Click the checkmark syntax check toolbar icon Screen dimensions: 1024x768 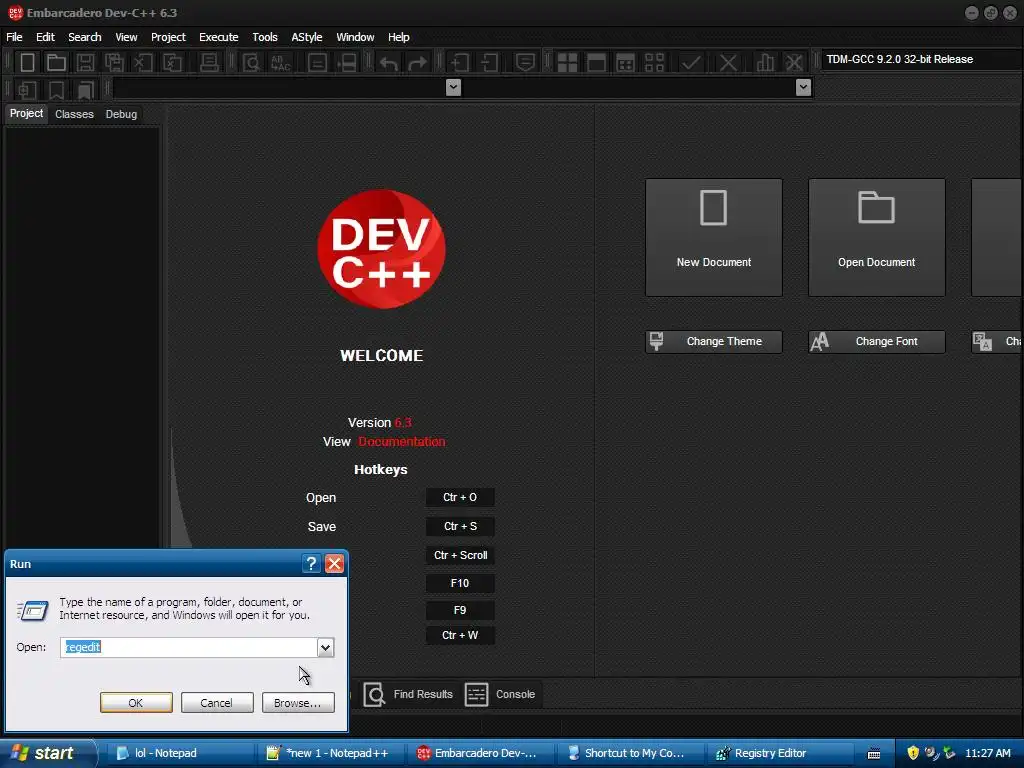[691, 63]
